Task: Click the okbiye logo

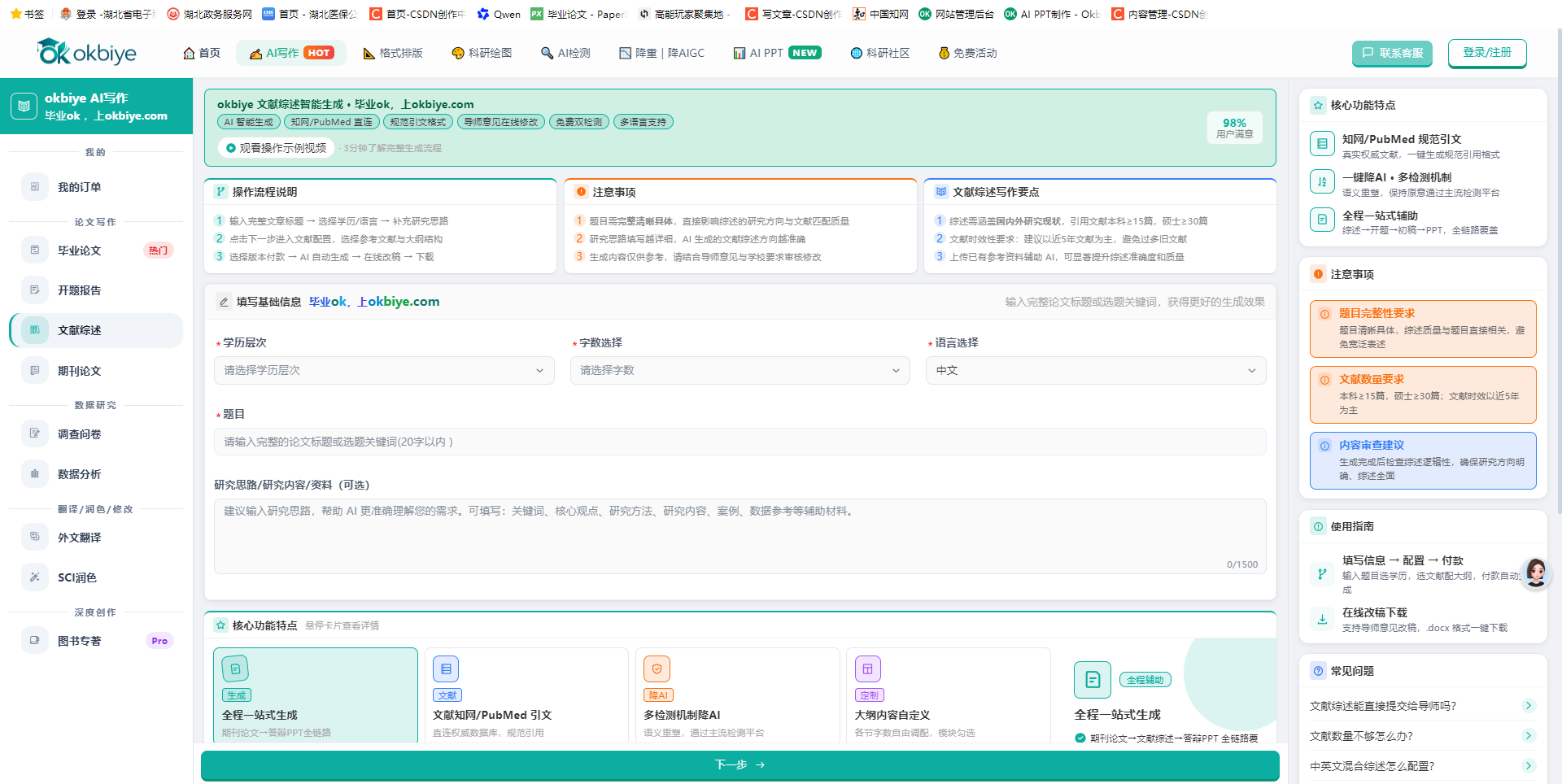Action: coord(87,53)
